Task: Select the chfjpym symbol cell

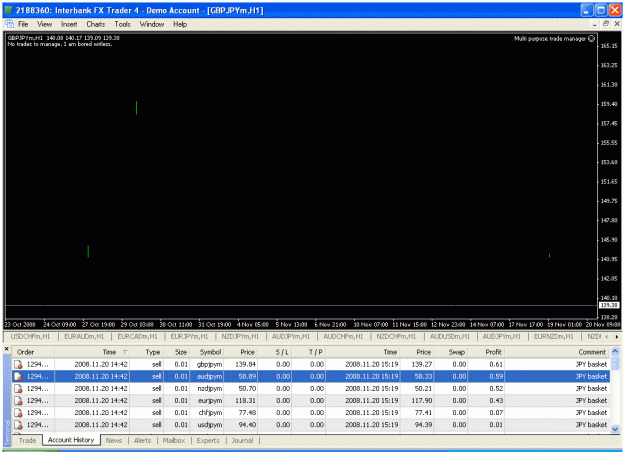Action: [210, 413]
